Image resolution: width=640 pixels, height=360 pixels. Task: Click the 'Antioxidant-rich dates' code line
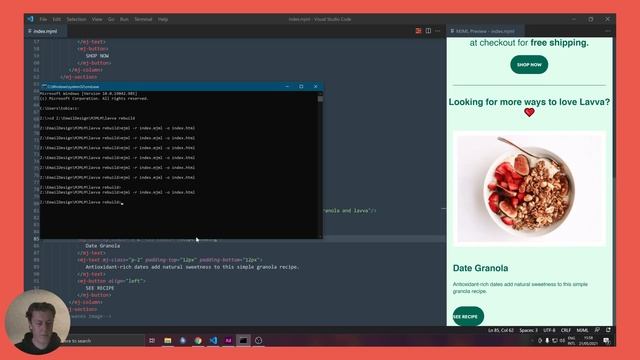point(192,267)
